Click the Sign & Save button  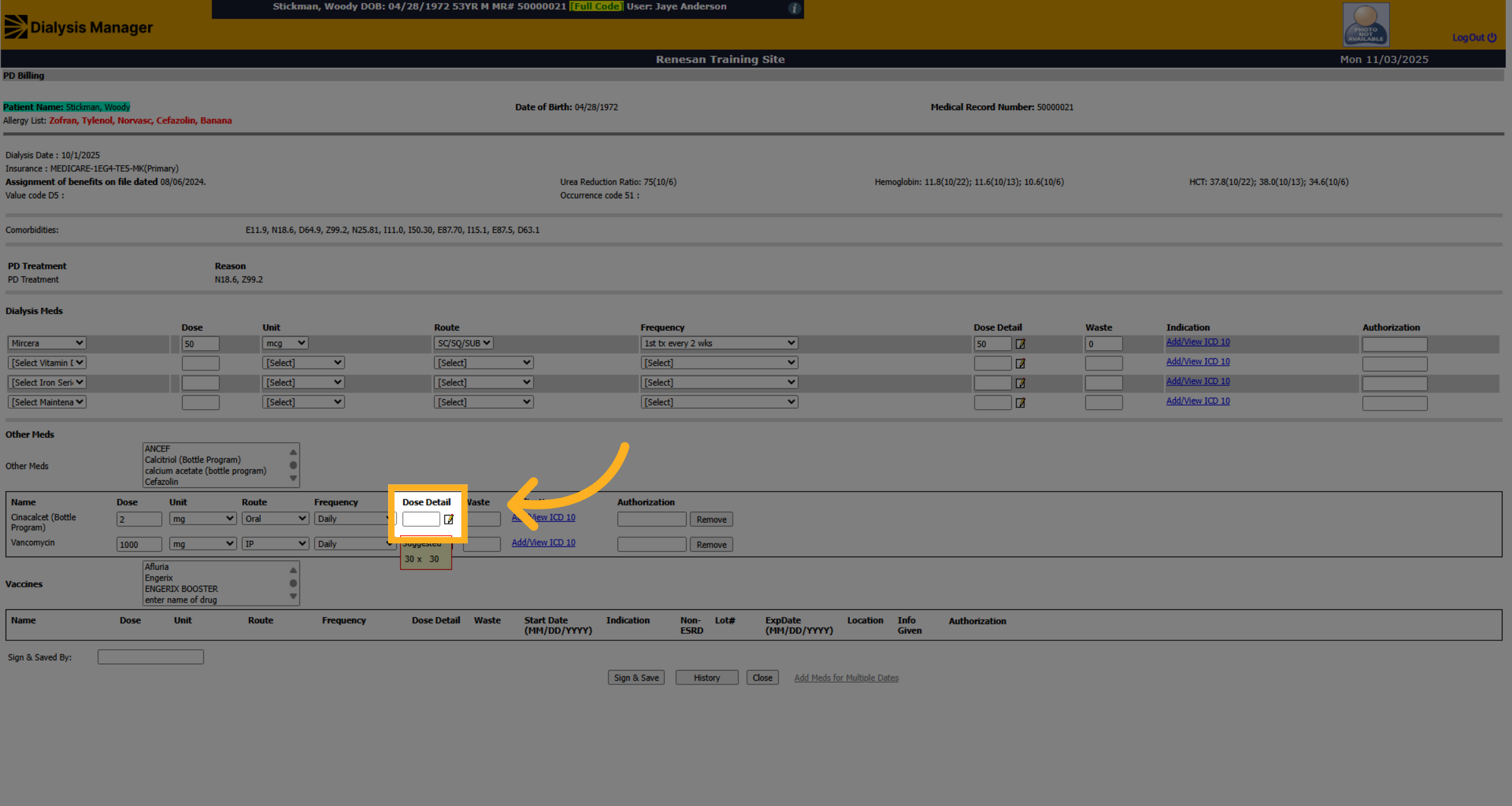[x=636, y=678]
